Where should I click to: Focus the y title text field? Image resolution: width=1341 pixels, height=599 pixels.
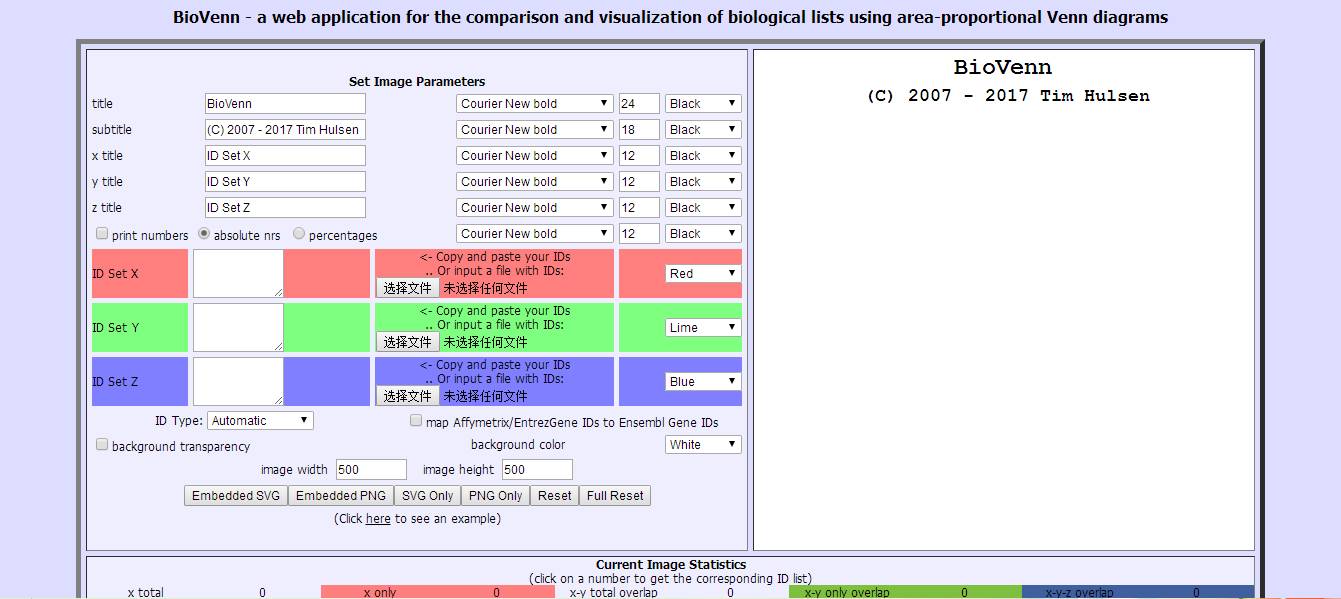[285, 181]
